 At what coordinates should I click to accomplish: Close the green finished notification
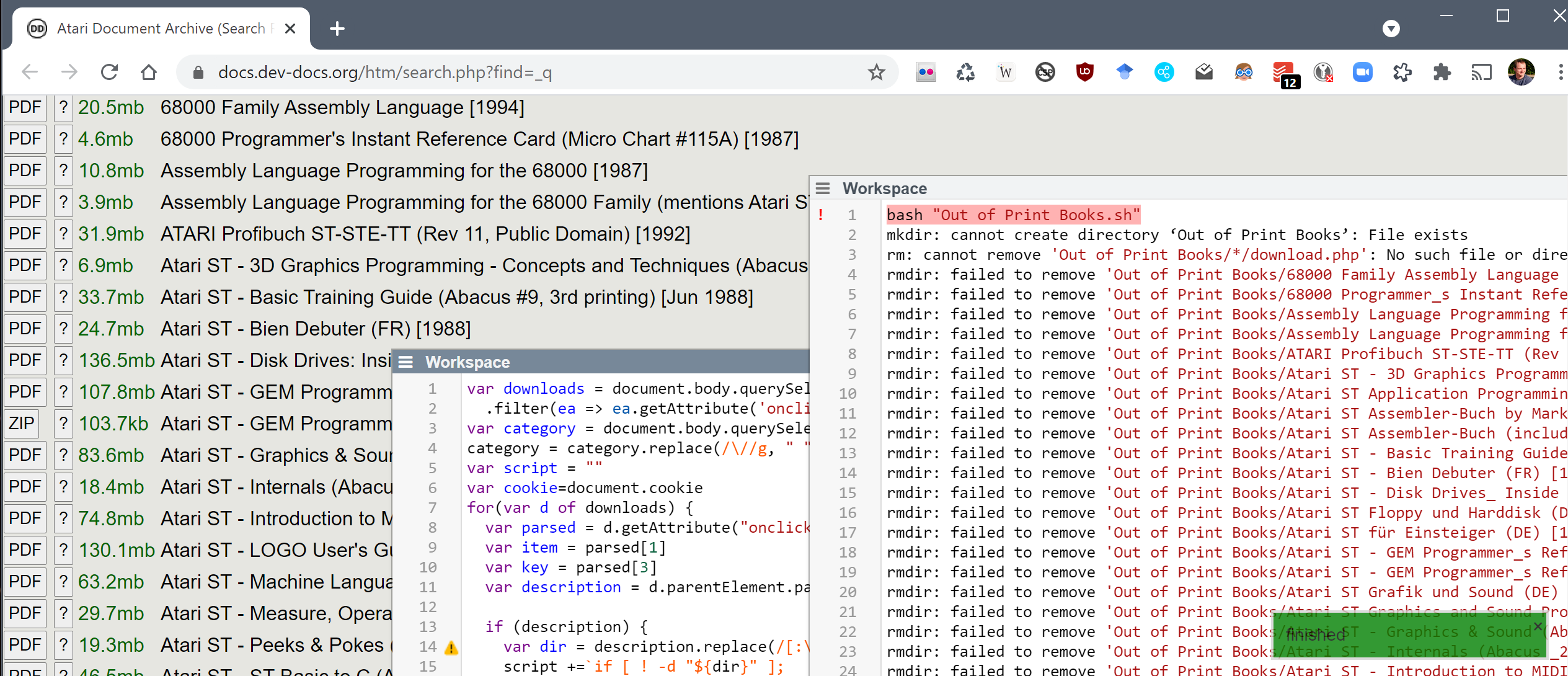coord(1538,626)
